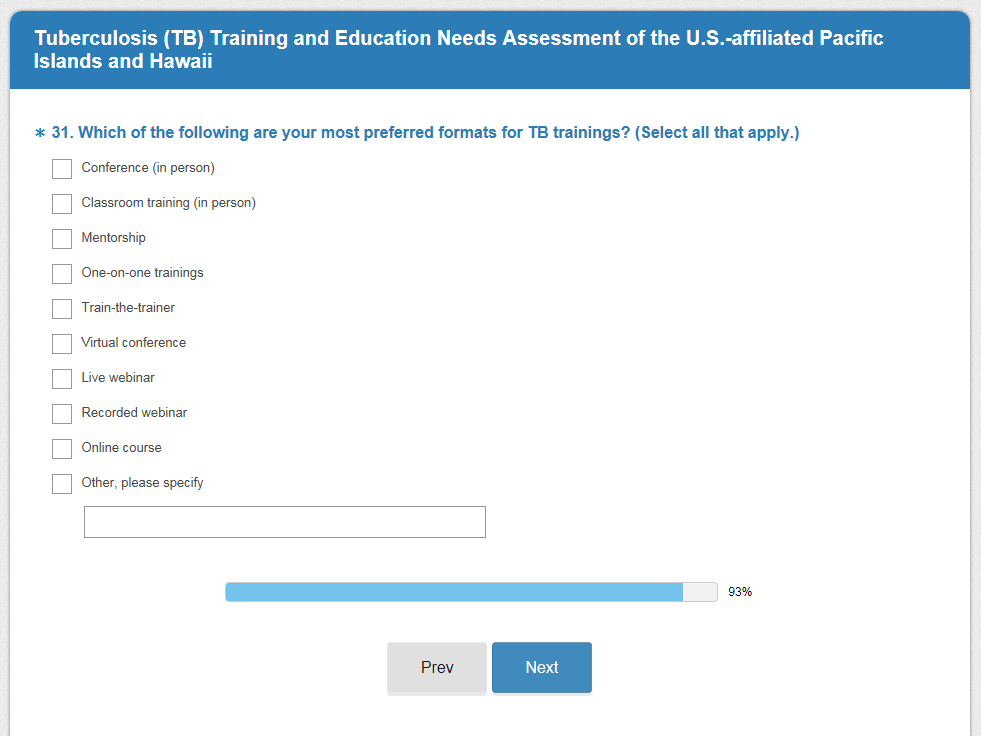The image size is (981, 736).
Task: Check the Online course box
Action: point(62,449)
